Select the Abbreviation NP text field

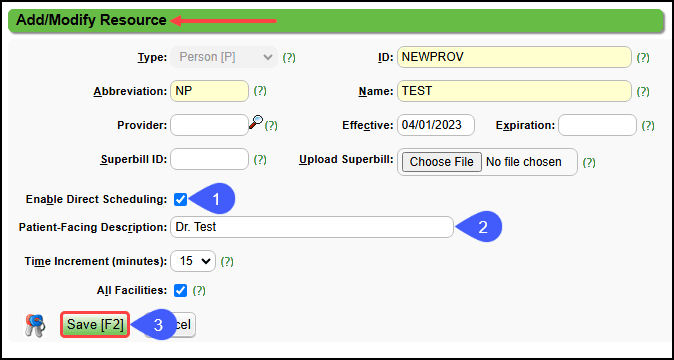pos(209,91)
